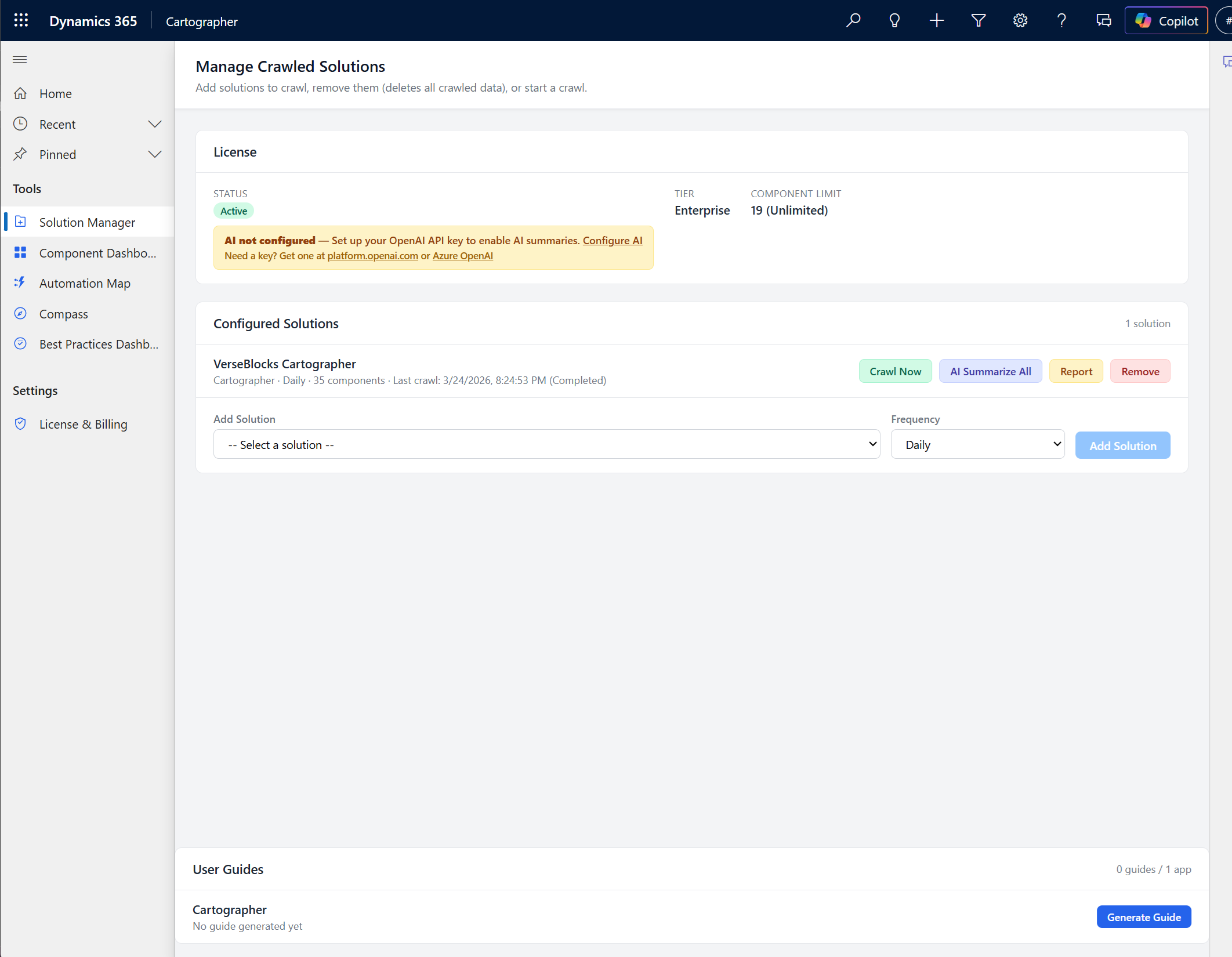This screenshot has width=1232, height=957.
Task: Collapse the sidebar hamburger menu
Action: [20, 59]
